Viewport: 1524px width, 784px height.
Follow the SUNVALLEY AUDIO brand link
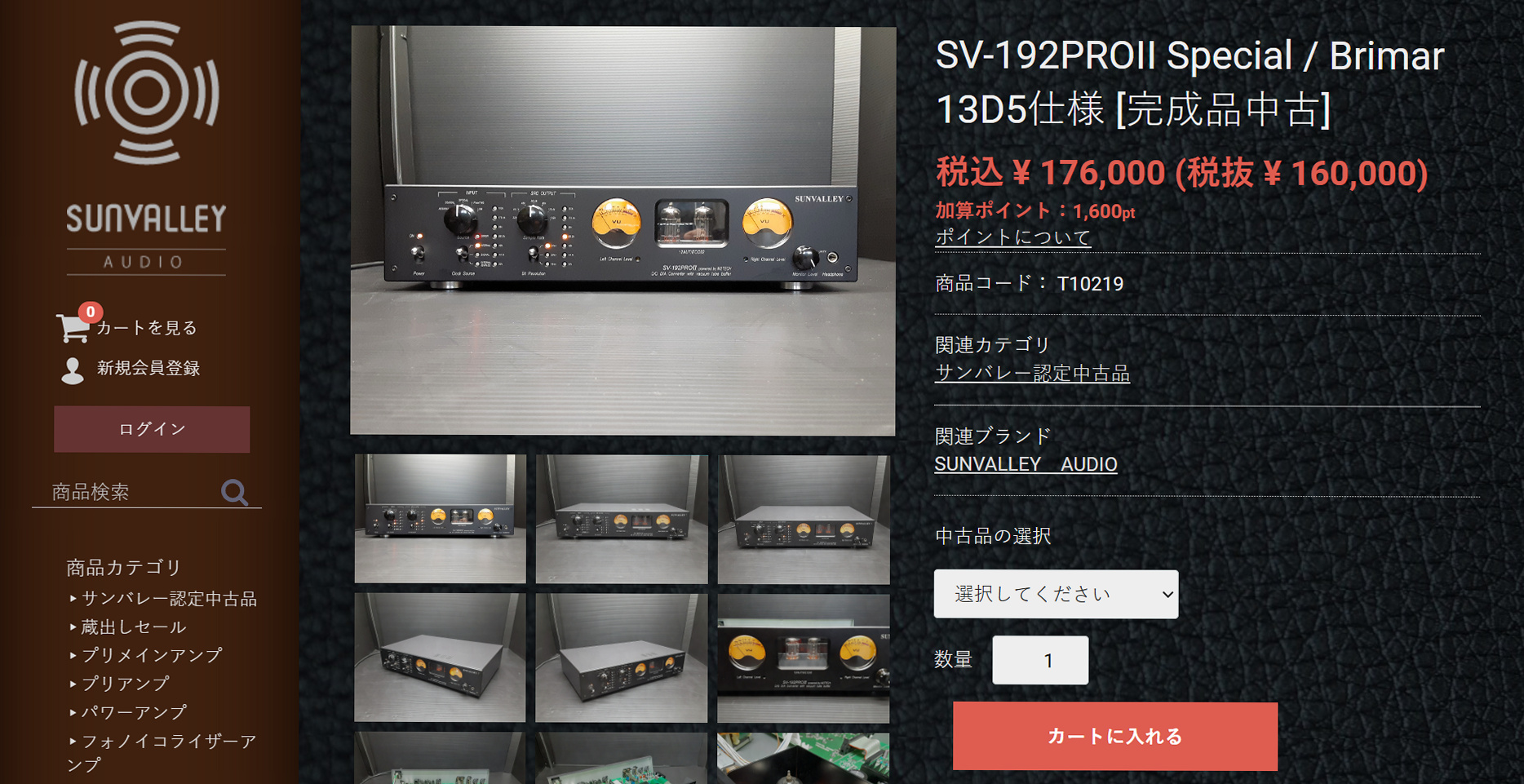[x=1026, y=464]
